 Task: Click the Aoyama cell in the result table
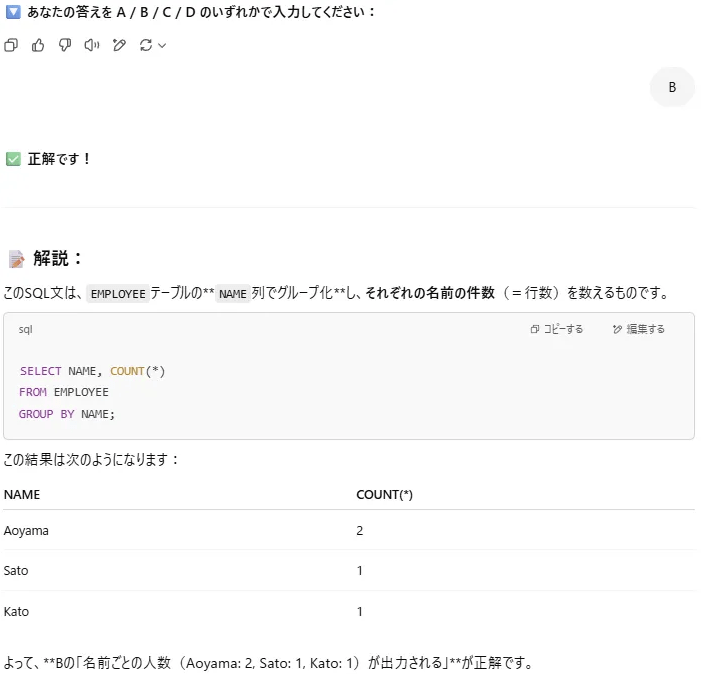tap(26, 531)
